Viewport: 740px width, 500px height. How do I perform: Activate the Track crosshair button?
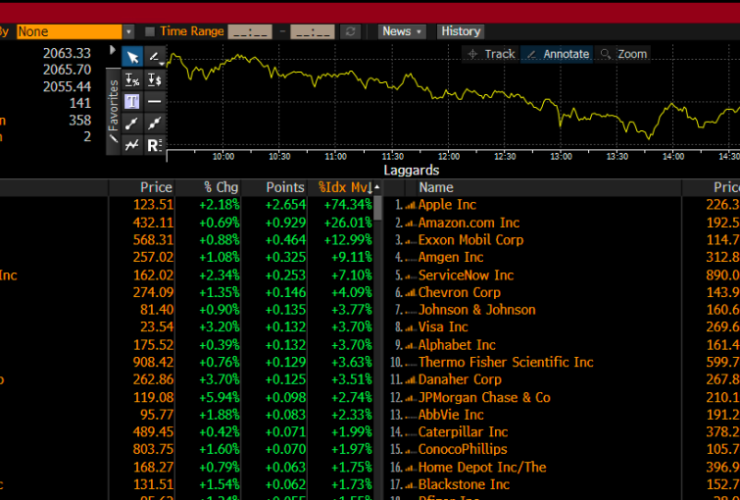point(491,54)
